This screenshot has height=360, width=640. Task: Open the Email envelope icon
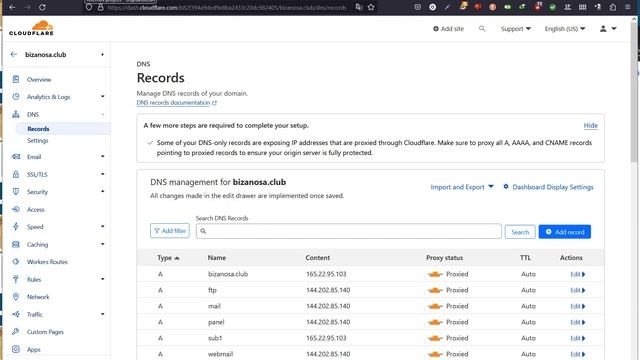tap(16, 157)
